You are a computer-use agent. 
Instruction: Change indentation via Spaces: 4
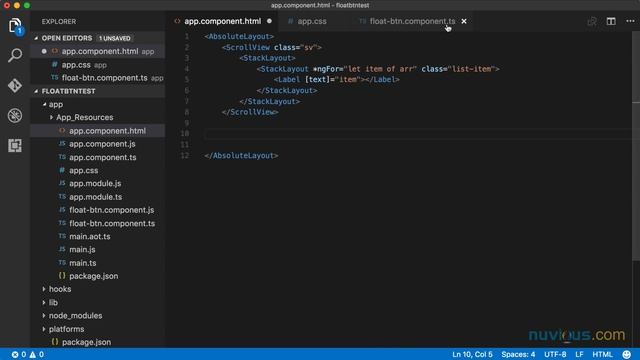[x=518, y=354]
